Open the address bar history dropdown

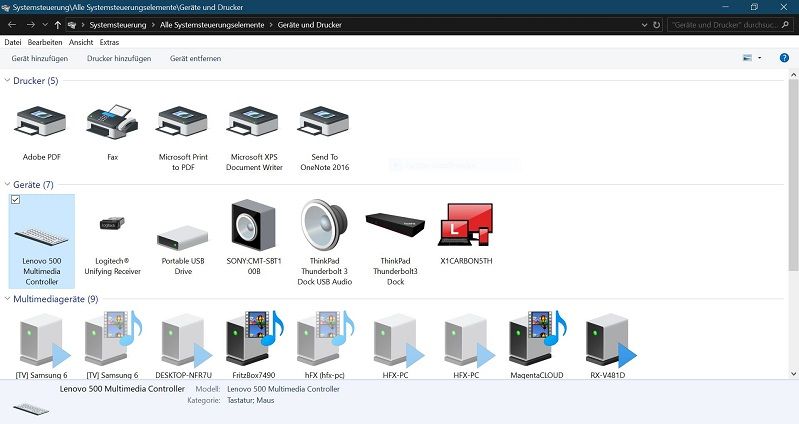click(x=644, y=24)
